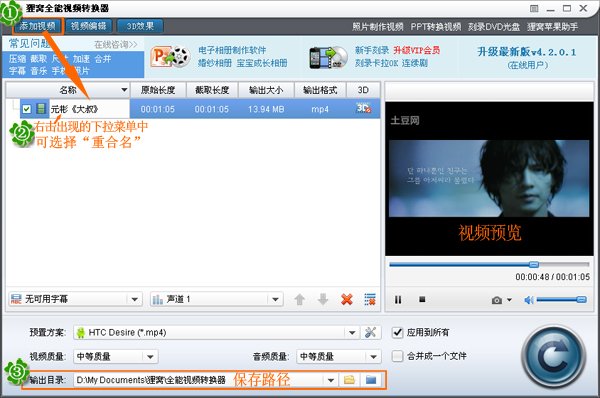Click the 合并 FAQ link
This screenshot has width=600, height=398.
click(103, 59)
